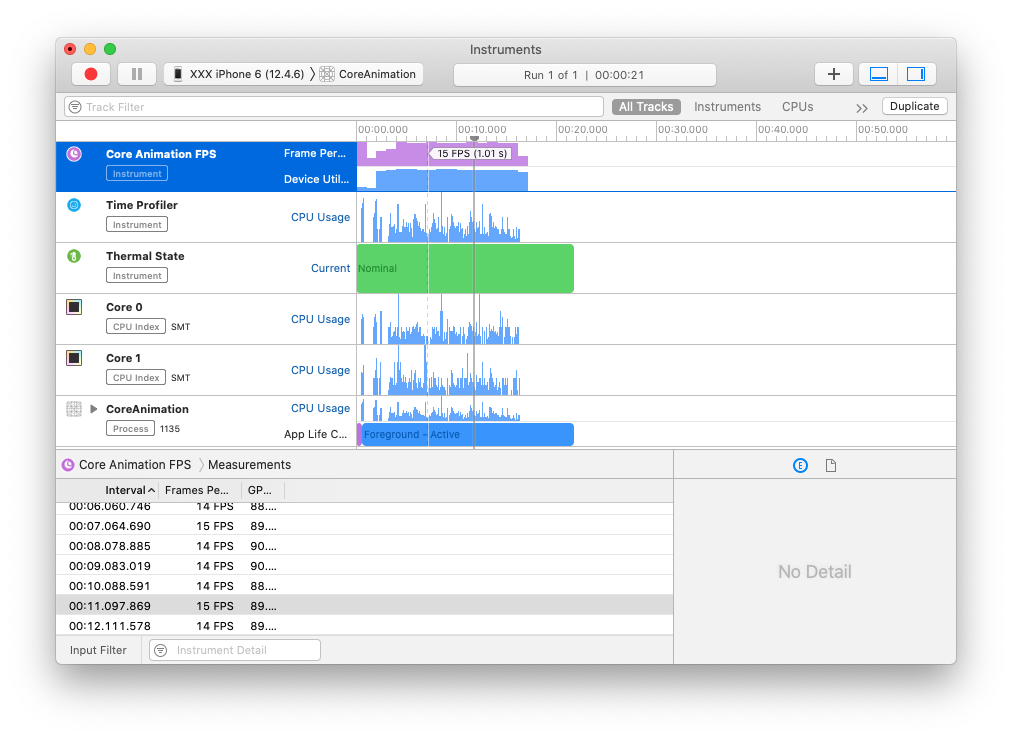Pause the recording
The width and height of the screenshot is (1012, 738).
tap(137, 74)
